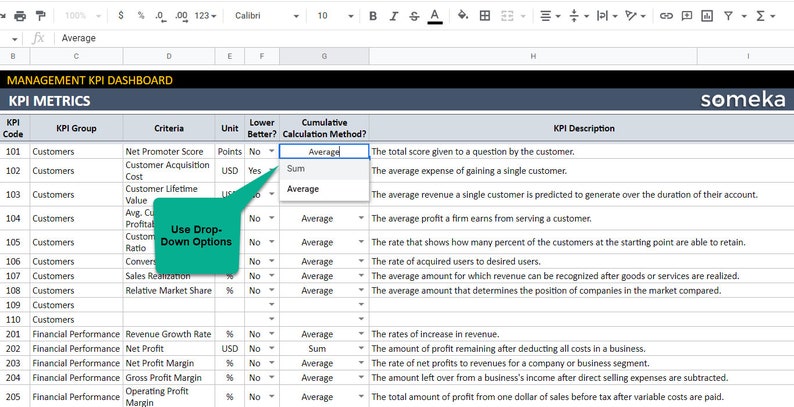Insert a link with the chain icon
This screenshot has width=794, height=407.
(666, 16)
